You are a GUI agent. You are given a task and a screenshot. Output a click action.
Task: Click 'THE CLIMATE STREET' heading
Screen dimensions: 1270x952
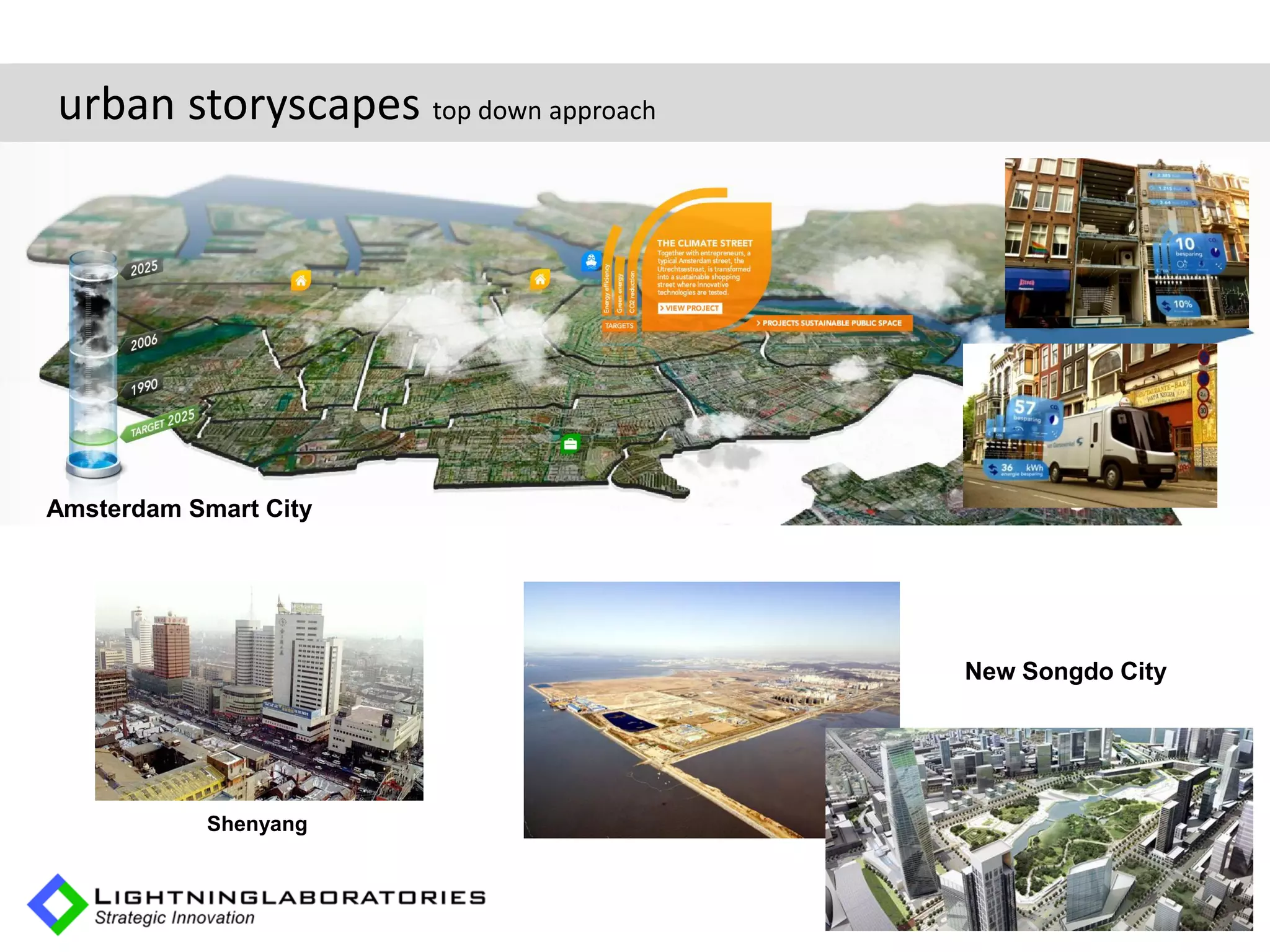tap(704, 244)
